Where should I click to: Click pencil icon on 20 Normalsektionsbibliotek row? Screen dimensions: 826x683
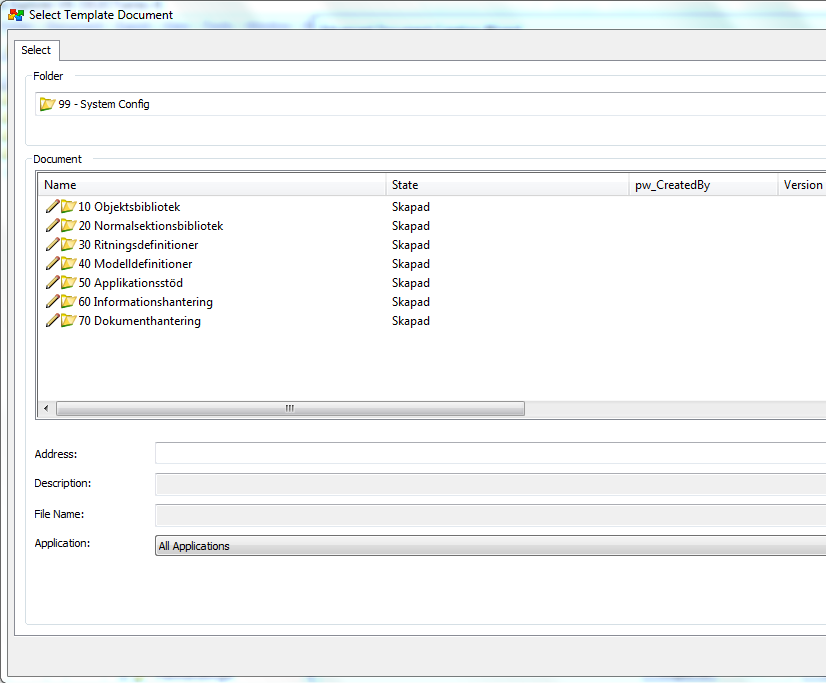[x=52, y=225]
